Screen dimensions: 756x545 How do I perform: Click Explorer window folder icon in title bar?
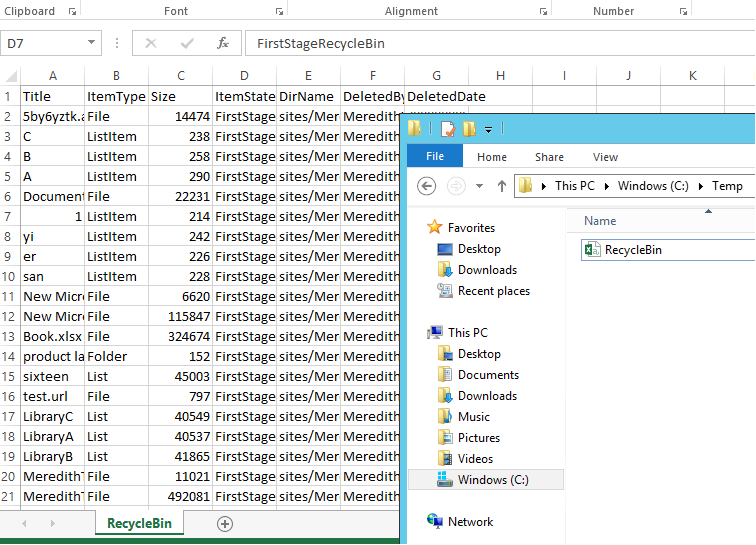(x=415, y=128)
